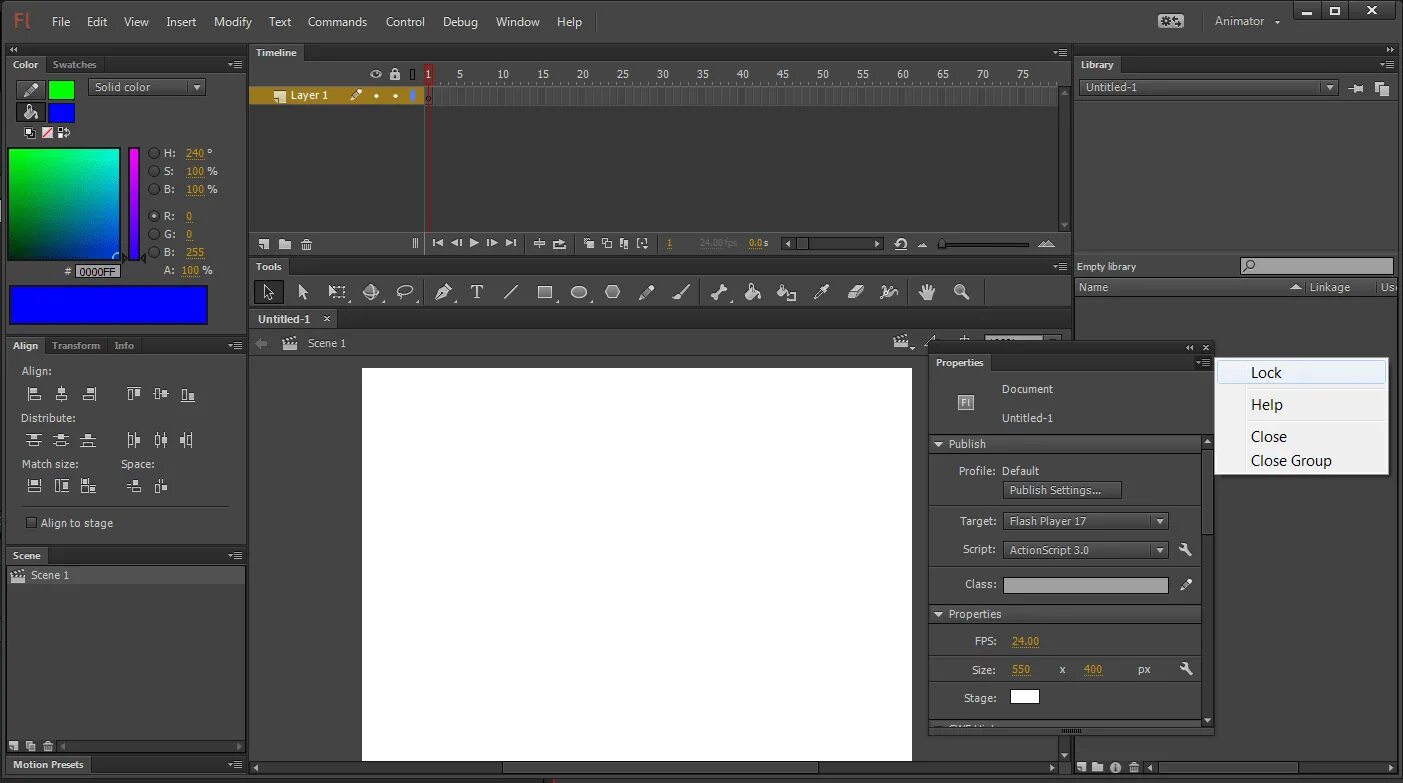Select the Rectangle tool
Viewport: 1403px width, 783px height.
(x=545, y=292)
